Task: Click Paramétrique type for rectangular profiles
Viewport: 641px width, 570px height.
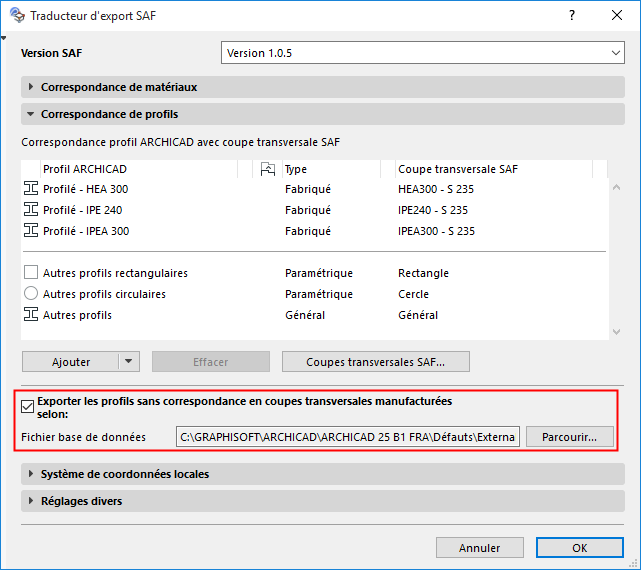Action: (x=319, y=273)
